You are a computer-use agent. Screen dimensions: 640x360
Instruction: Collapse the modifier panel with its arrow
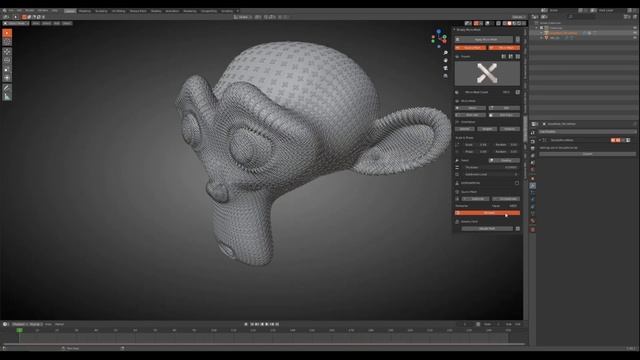pos(540,140)
